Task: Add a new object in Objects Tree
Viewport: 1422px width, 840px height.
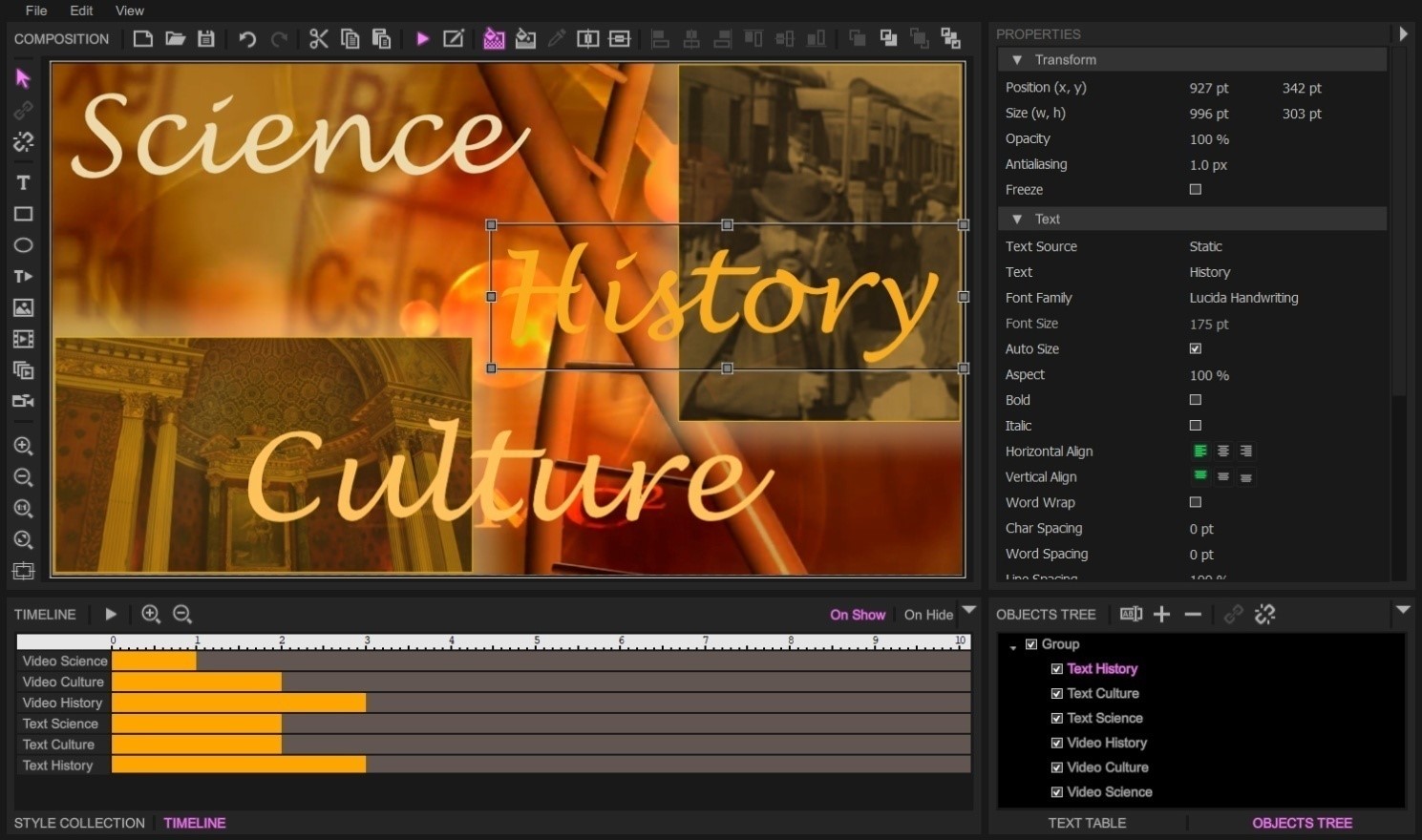Action: tap(1161, 614)
